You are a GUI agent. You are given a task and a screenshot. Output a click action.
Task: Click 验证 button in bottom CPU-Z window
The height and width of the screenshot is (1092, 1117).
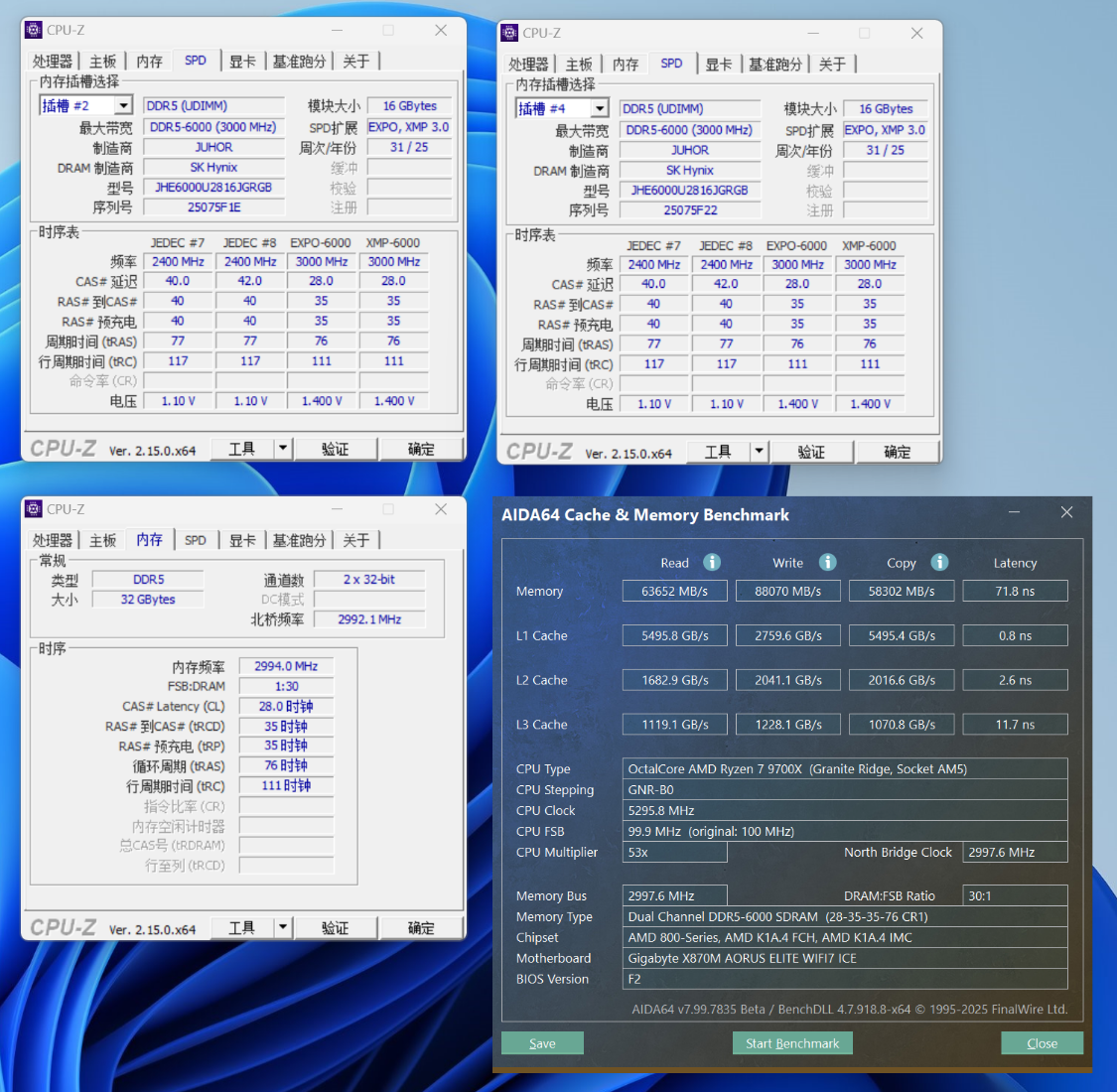335,927
